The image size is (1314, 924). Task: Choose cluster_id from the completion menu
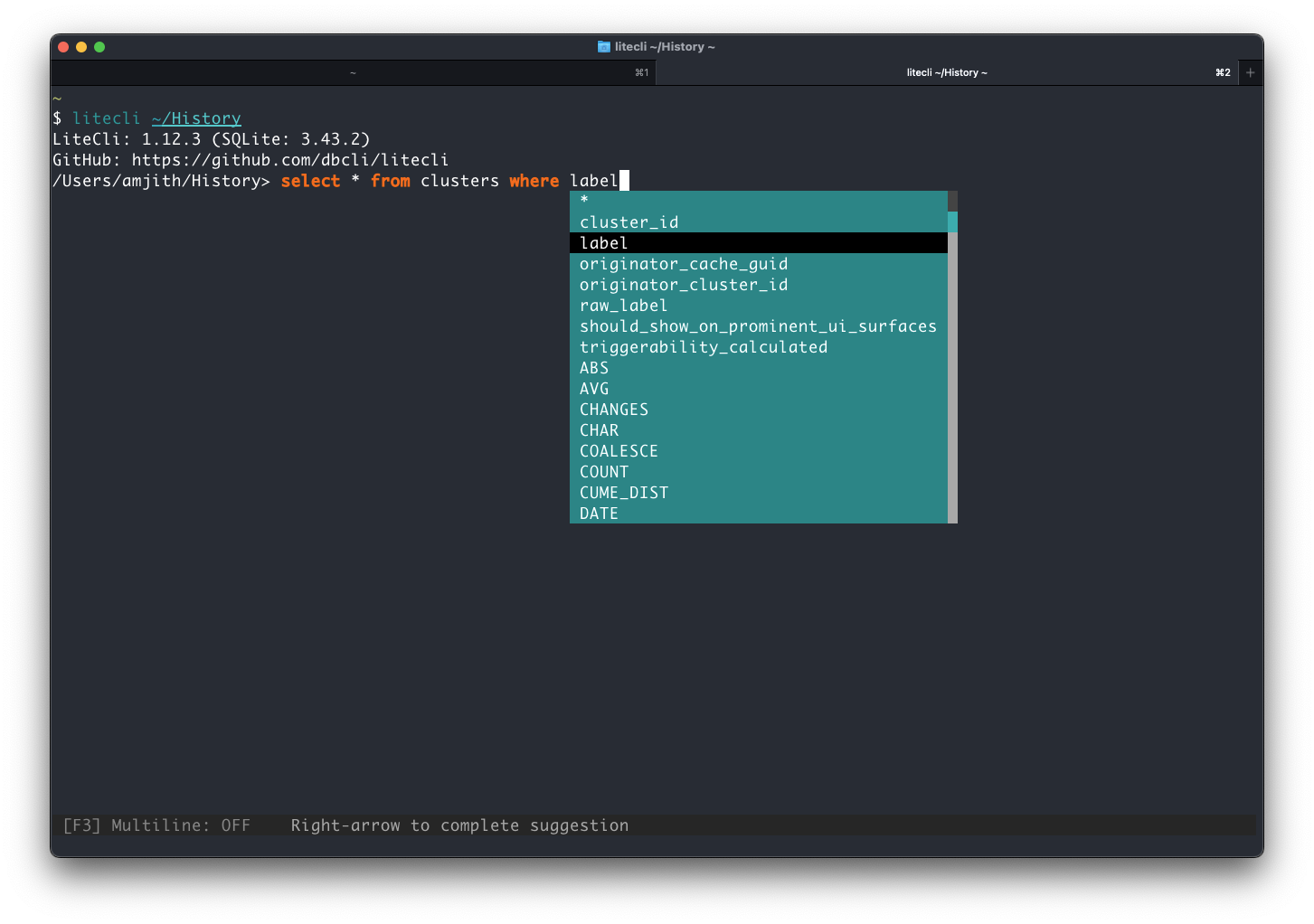click(759, 222)
